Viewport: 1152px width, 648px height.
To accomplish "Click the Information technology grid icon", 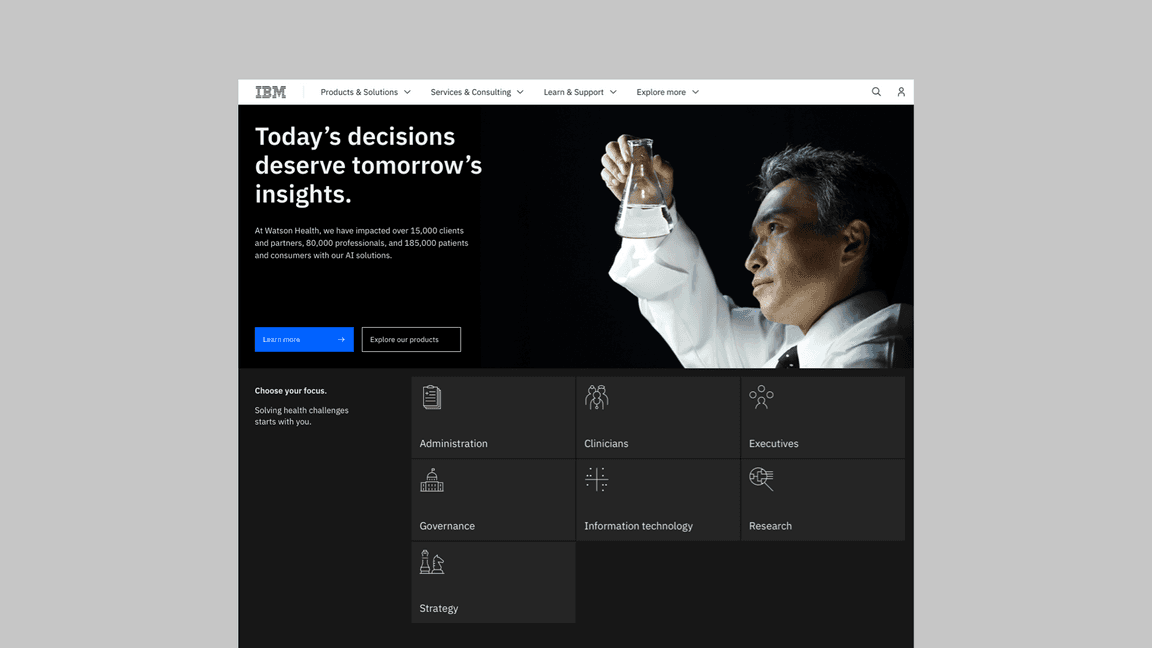I will tap(597, 480).
